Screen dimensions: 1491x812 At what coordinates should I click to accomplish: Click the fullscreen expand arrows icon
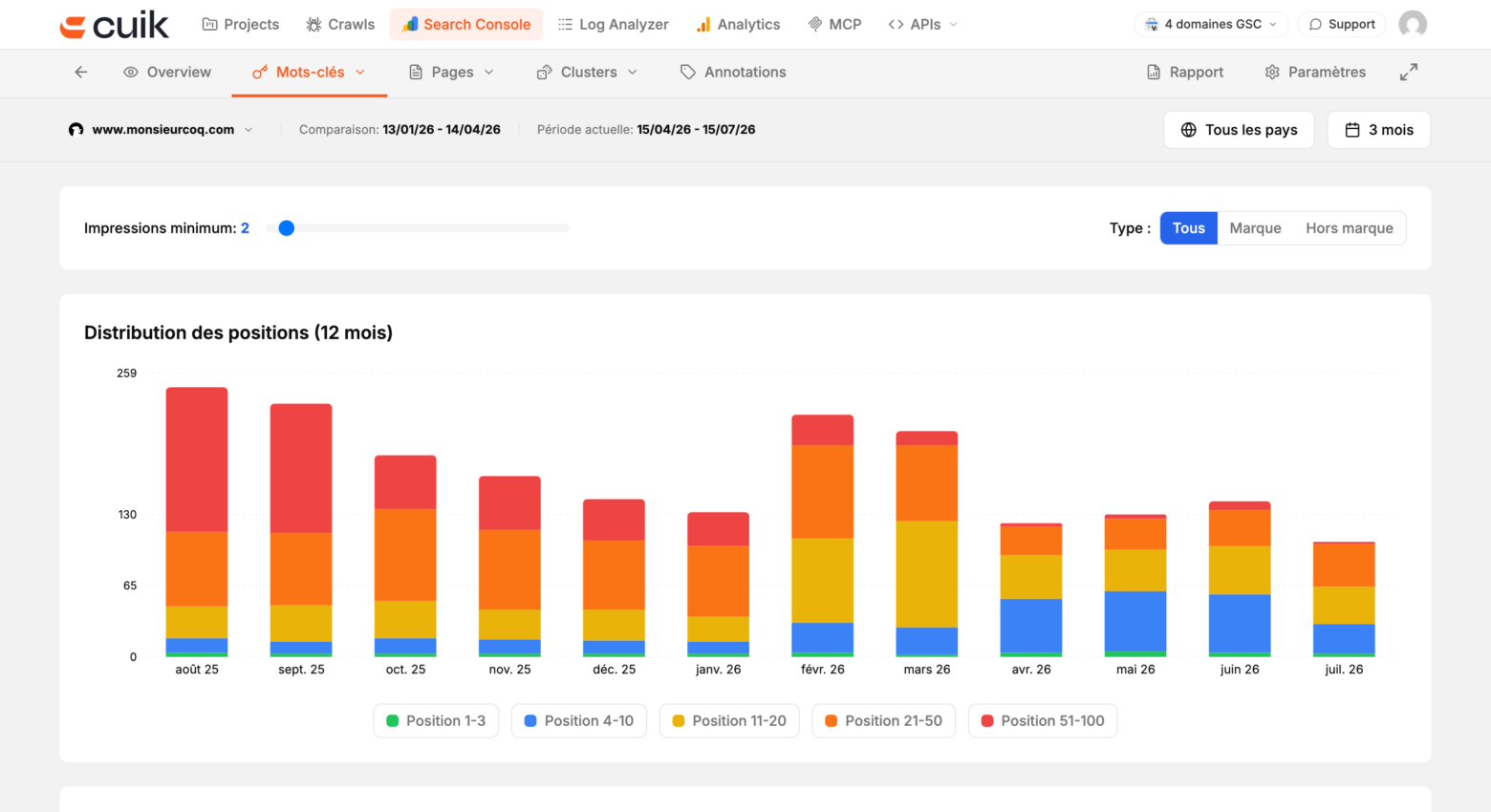(1409, 72)
